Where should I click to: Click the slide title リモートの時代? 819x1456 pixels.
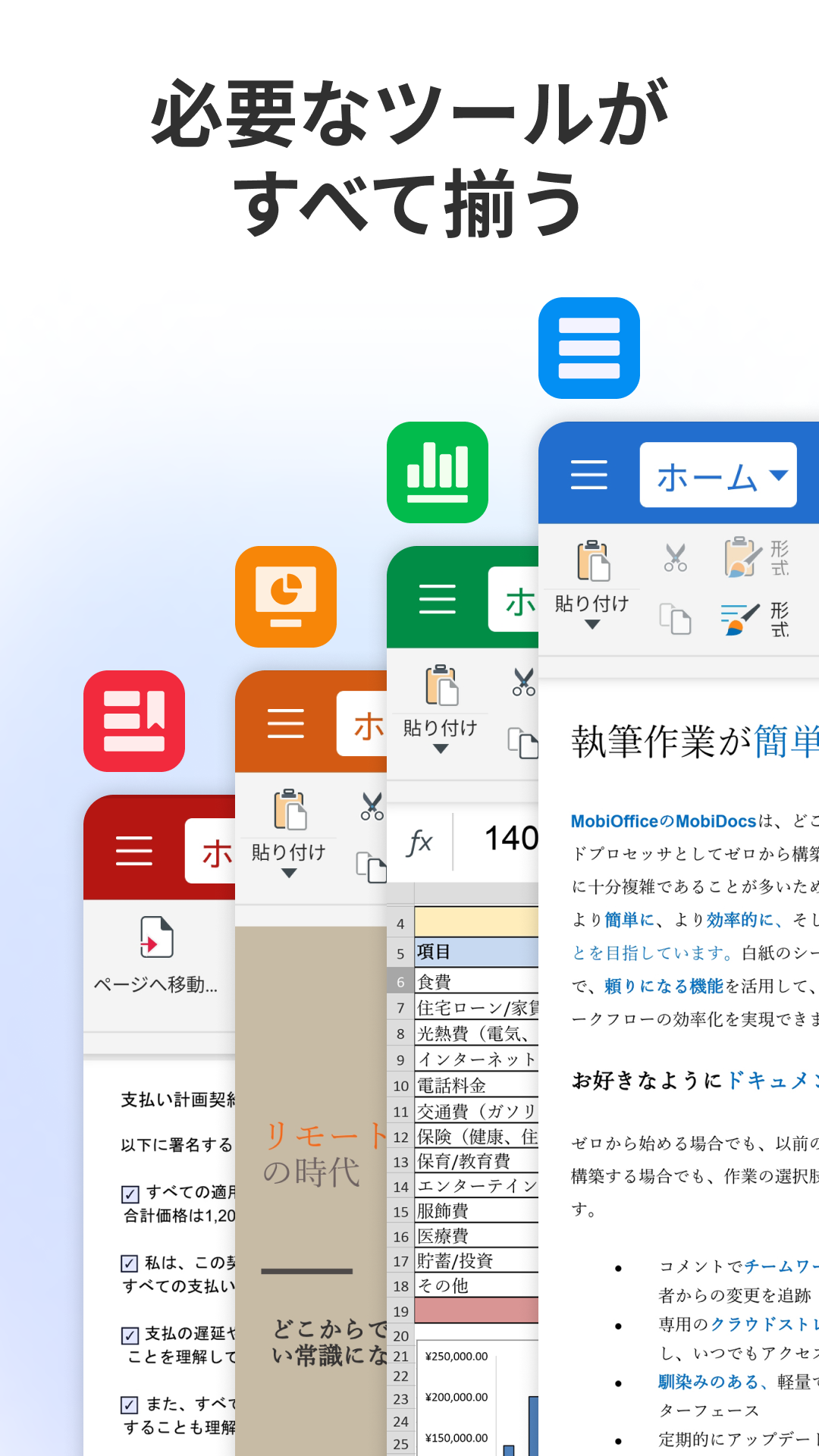tap(325, 1153)
